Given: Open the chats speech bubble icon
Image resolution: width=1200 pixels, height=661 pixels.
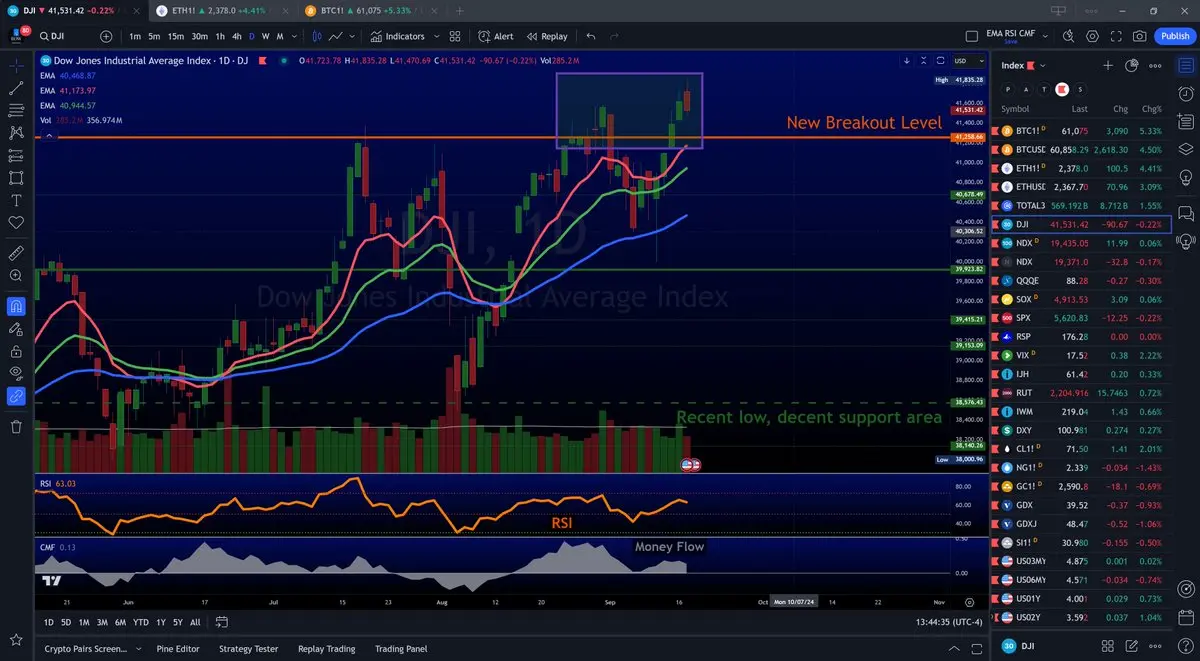Looking at the screenshot, I should point(1185,213).
